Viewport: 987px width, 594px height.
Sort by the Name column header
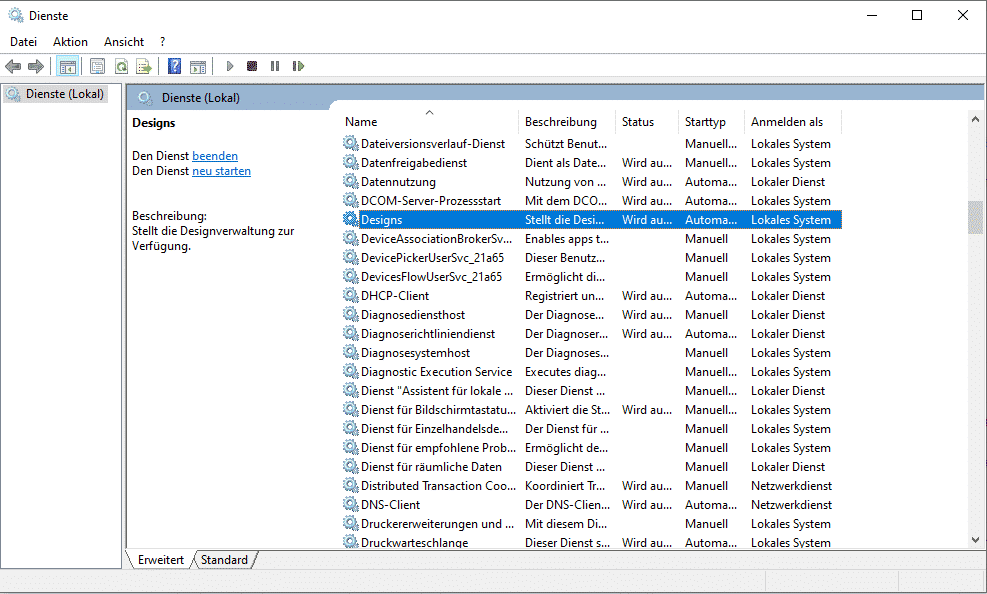[x=431, y=122]
